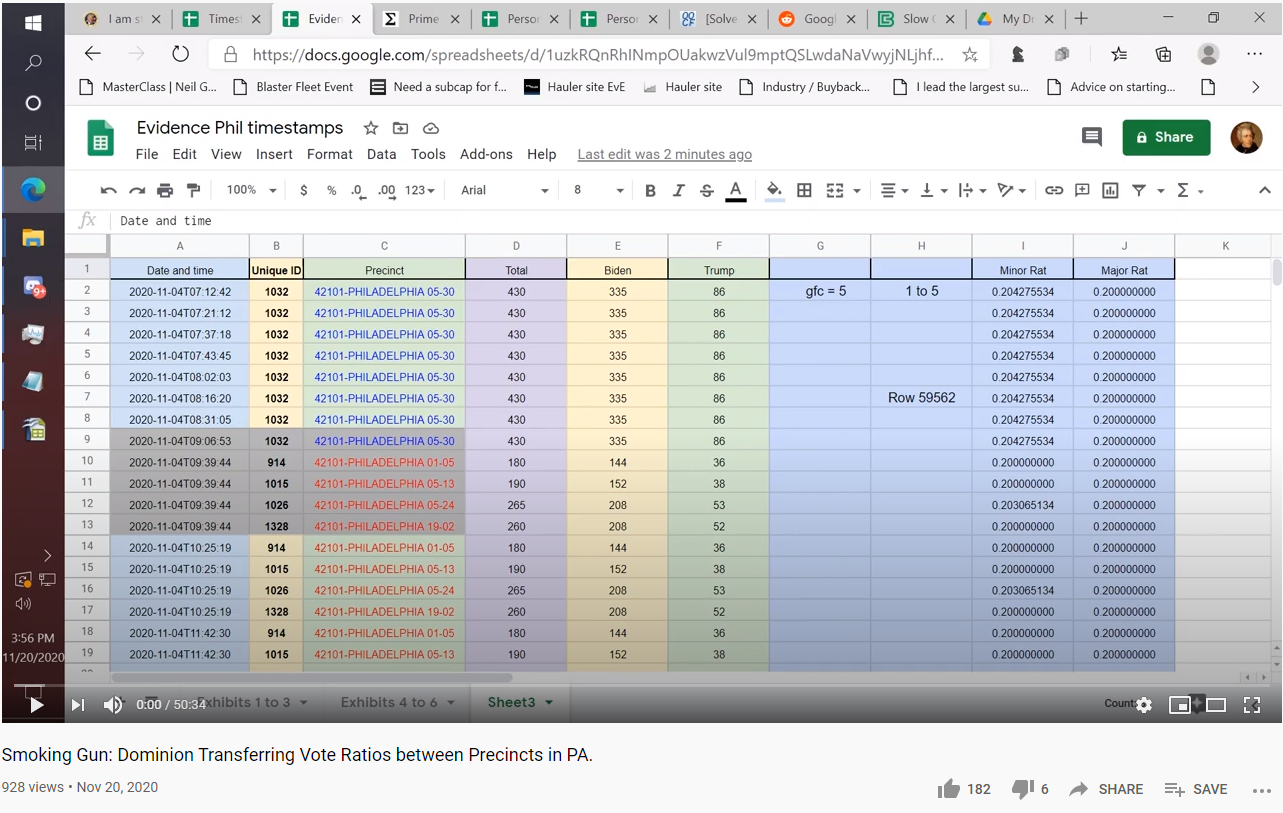The width and height of the screenshot is (1283, 813).
Task: Open the three-dot more actions below the video
Action: (x=1261, y=790)
